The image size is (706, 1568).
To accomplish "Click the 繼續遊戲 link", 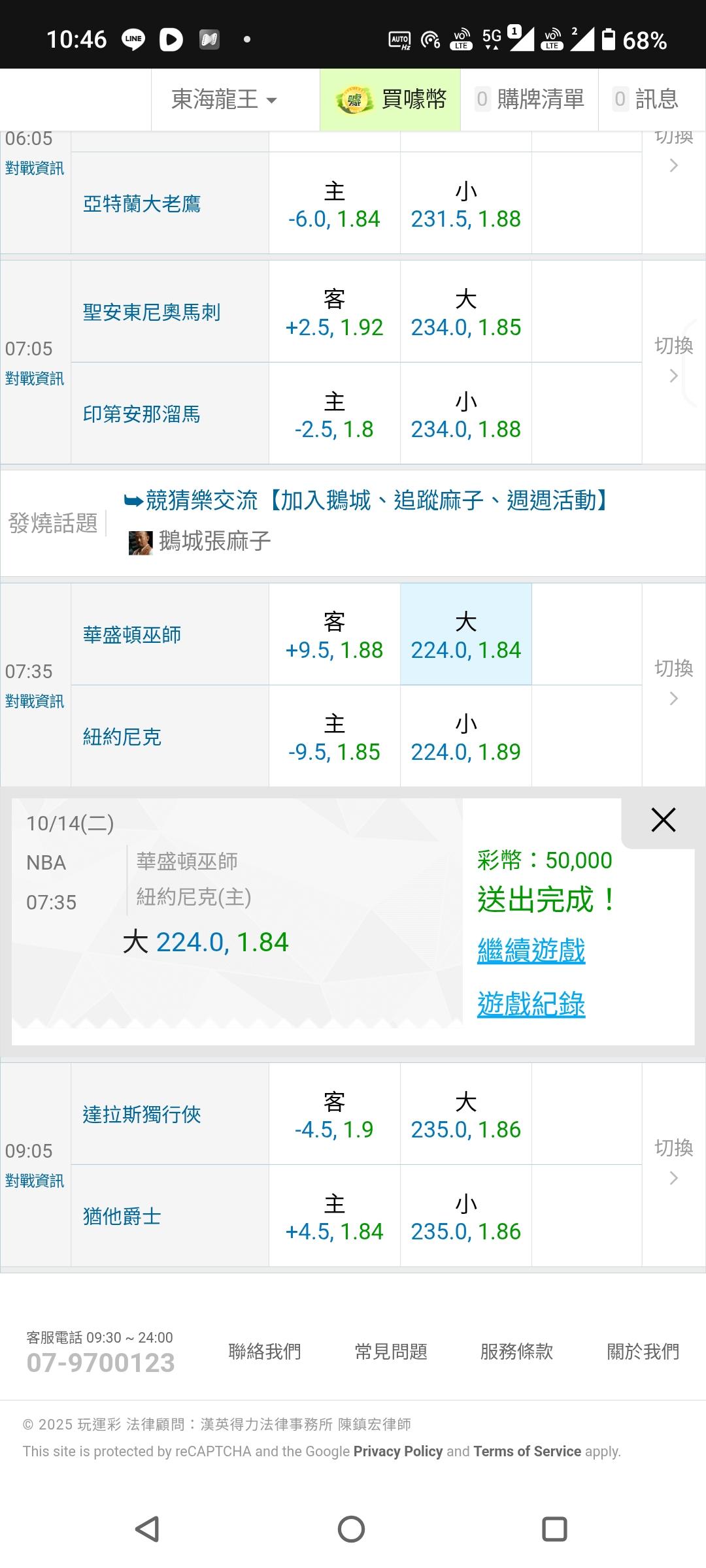I will point(531,951).
